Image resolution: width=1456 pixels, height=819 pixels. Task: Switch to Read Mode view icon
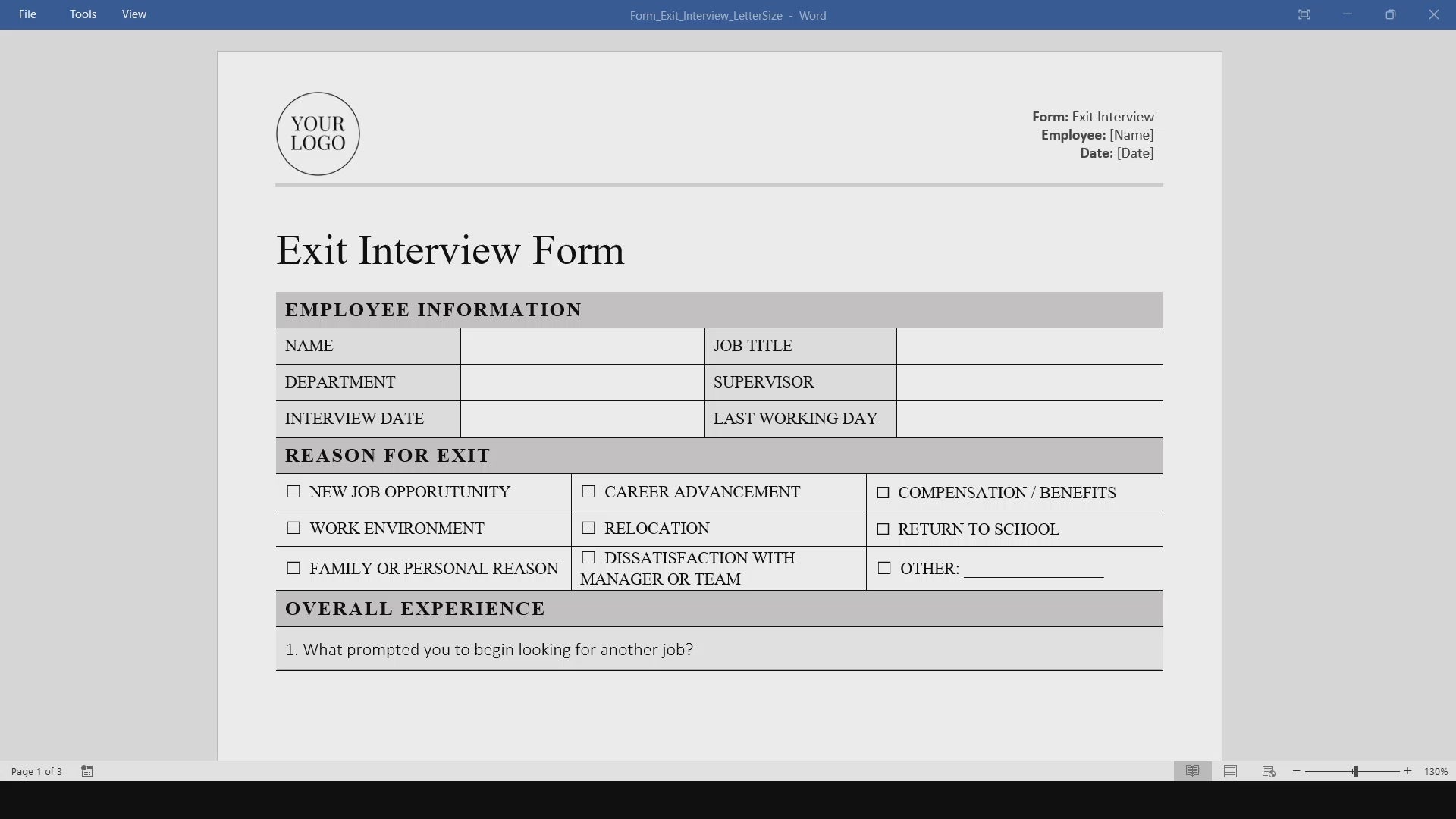point(1192,771)
